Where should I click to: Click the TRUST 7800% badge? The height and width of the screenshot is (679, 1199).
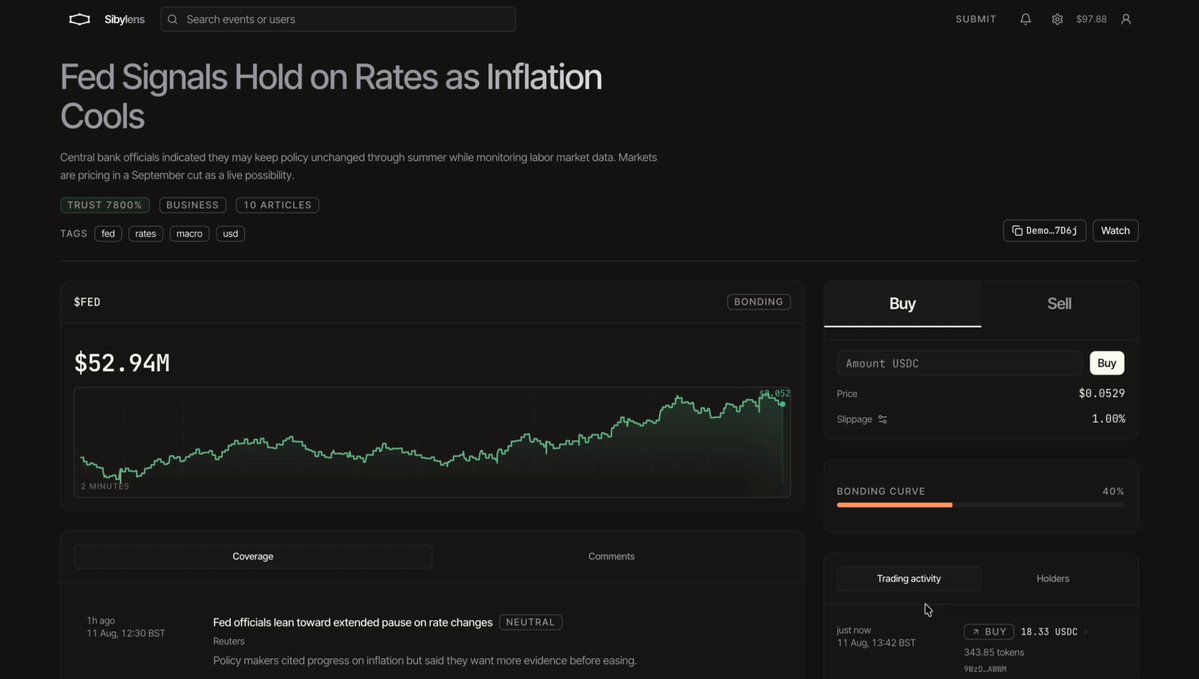[105, 205]
